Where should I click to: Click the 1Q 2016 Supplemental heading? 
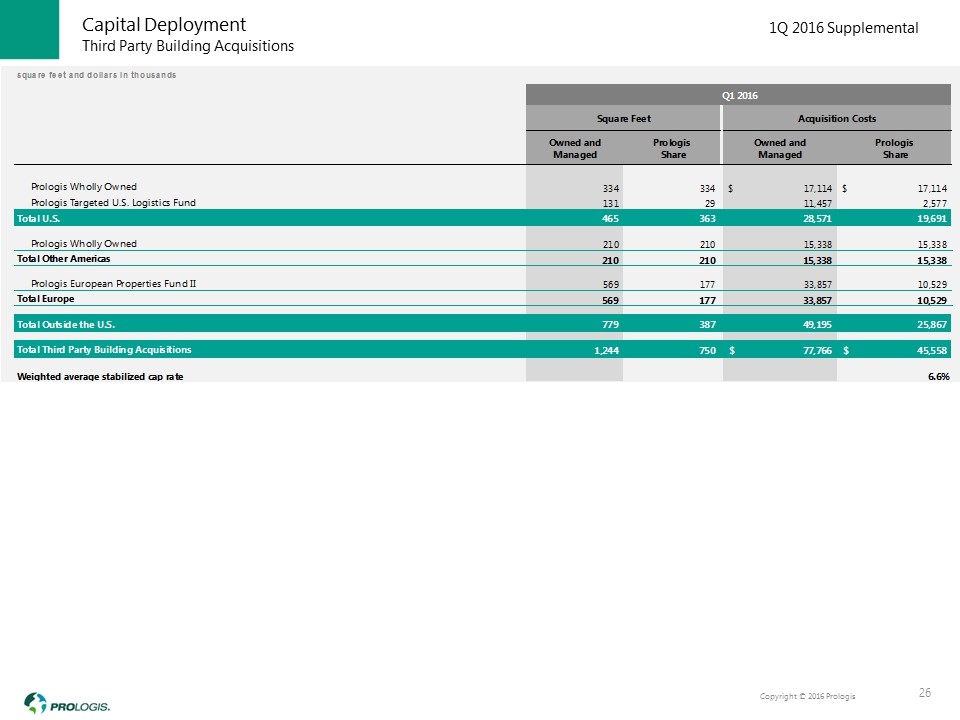point(843,28)
